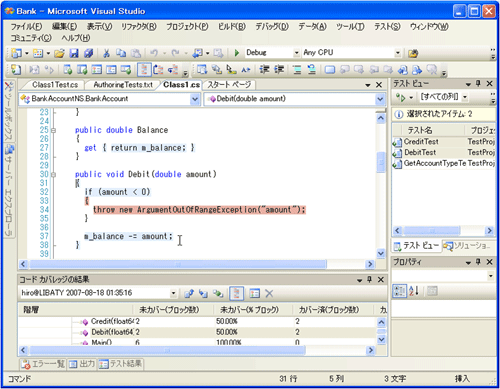500x389 pixels.
Task: Click the Add New Item icon
Action: coord(38,53)
